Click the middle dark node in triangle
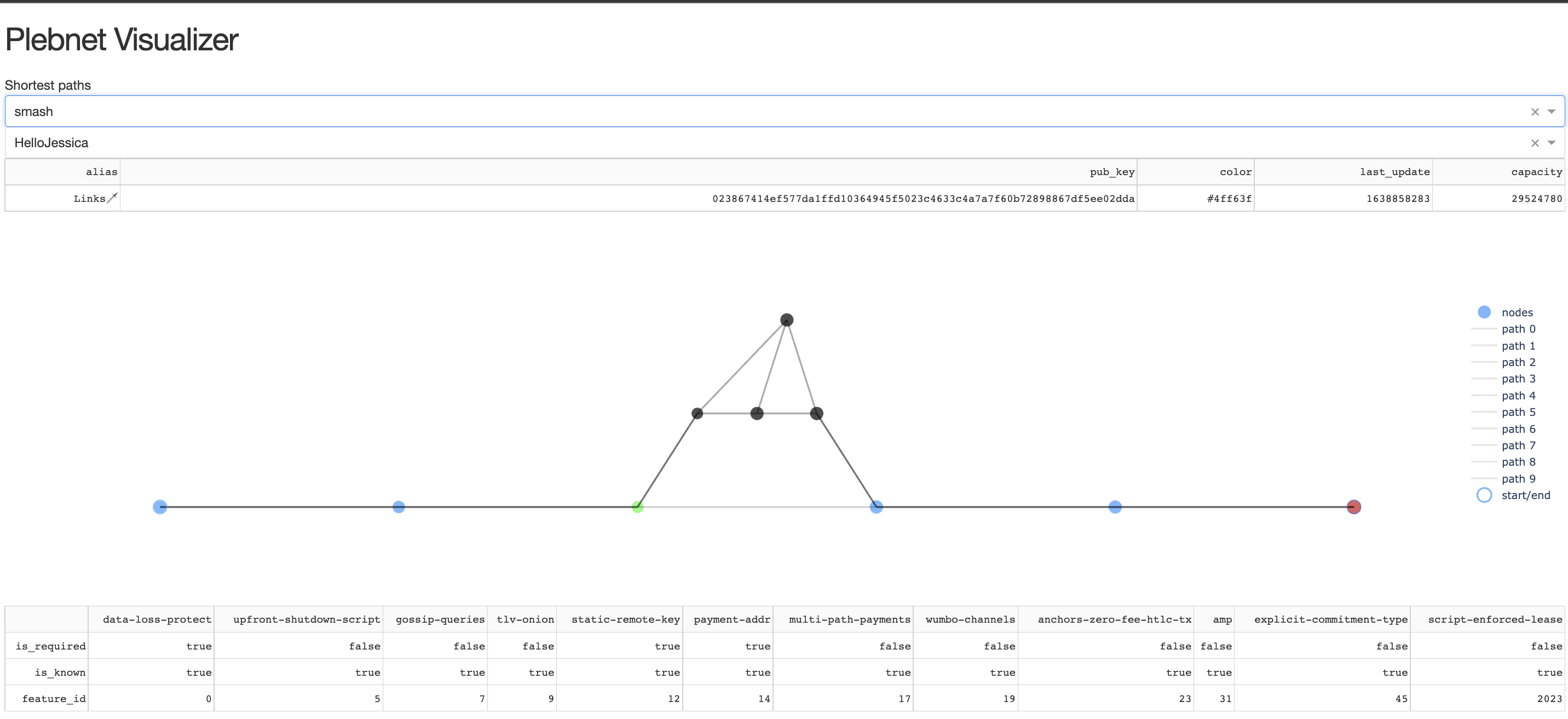 click(x=757, y=414)
